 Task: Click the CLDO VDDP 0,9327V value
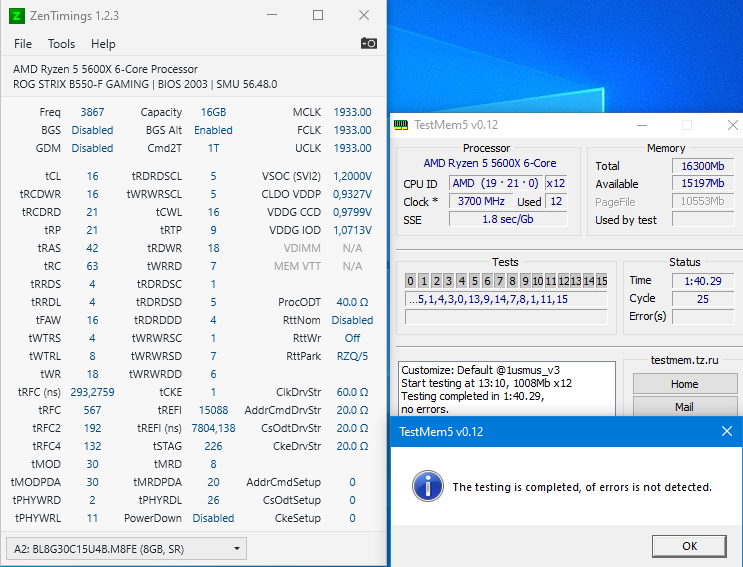(353, 194)
